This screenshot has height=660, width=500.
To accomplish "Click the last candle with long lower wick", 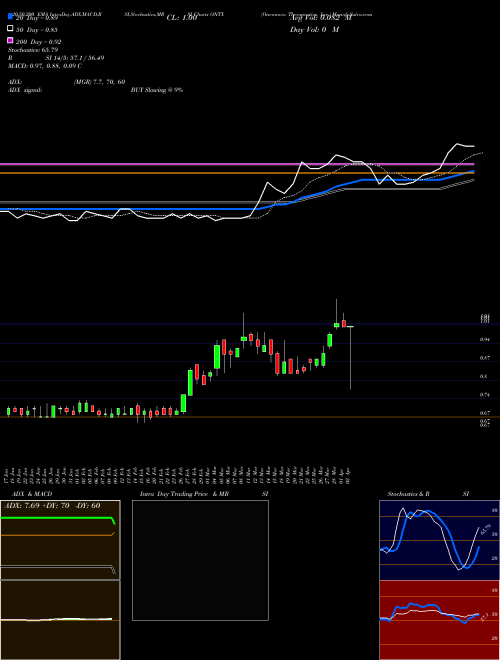I will (x=351, y=358).
